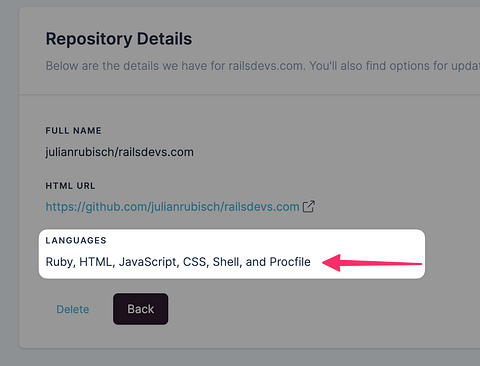Click the pink arrow pointing at languages
The height and width of the screenshot is (366, 480).
coord(372,263)
